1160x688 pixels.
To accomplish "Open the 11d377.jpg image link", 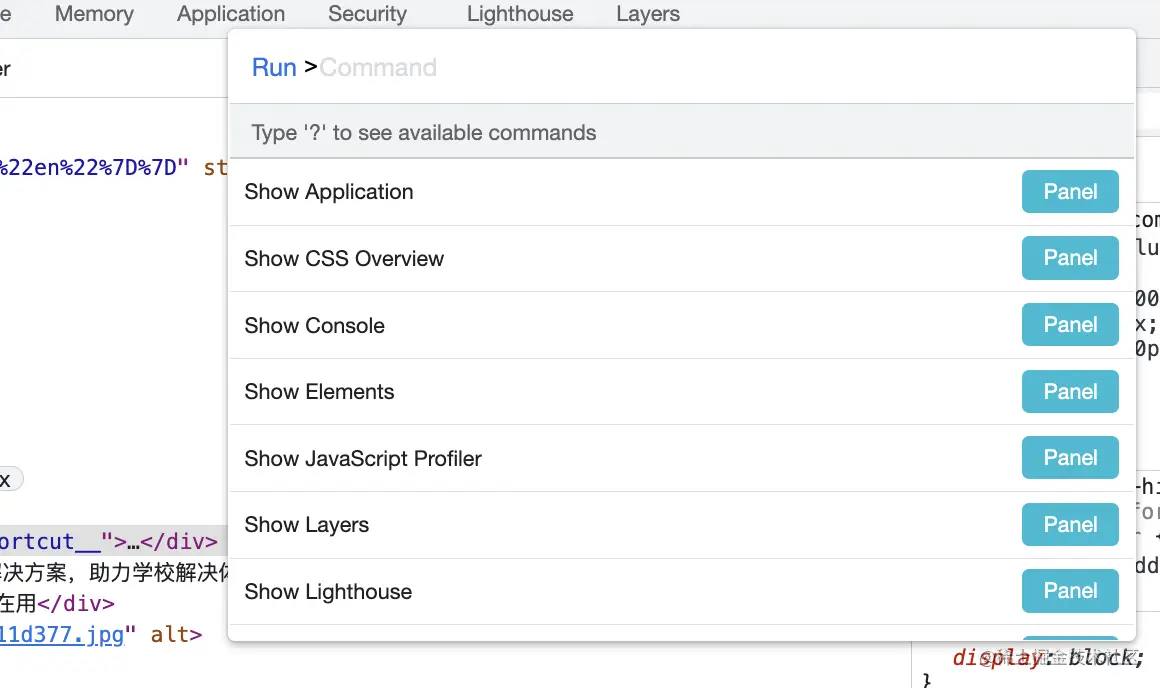I will point(61,634).
